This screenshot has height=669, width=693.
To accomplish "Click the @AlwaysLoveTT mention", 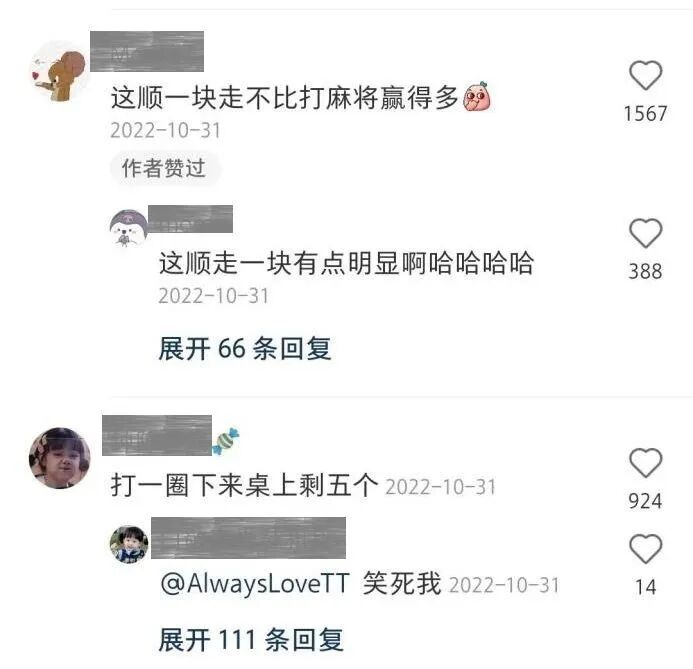I will 255,583.
